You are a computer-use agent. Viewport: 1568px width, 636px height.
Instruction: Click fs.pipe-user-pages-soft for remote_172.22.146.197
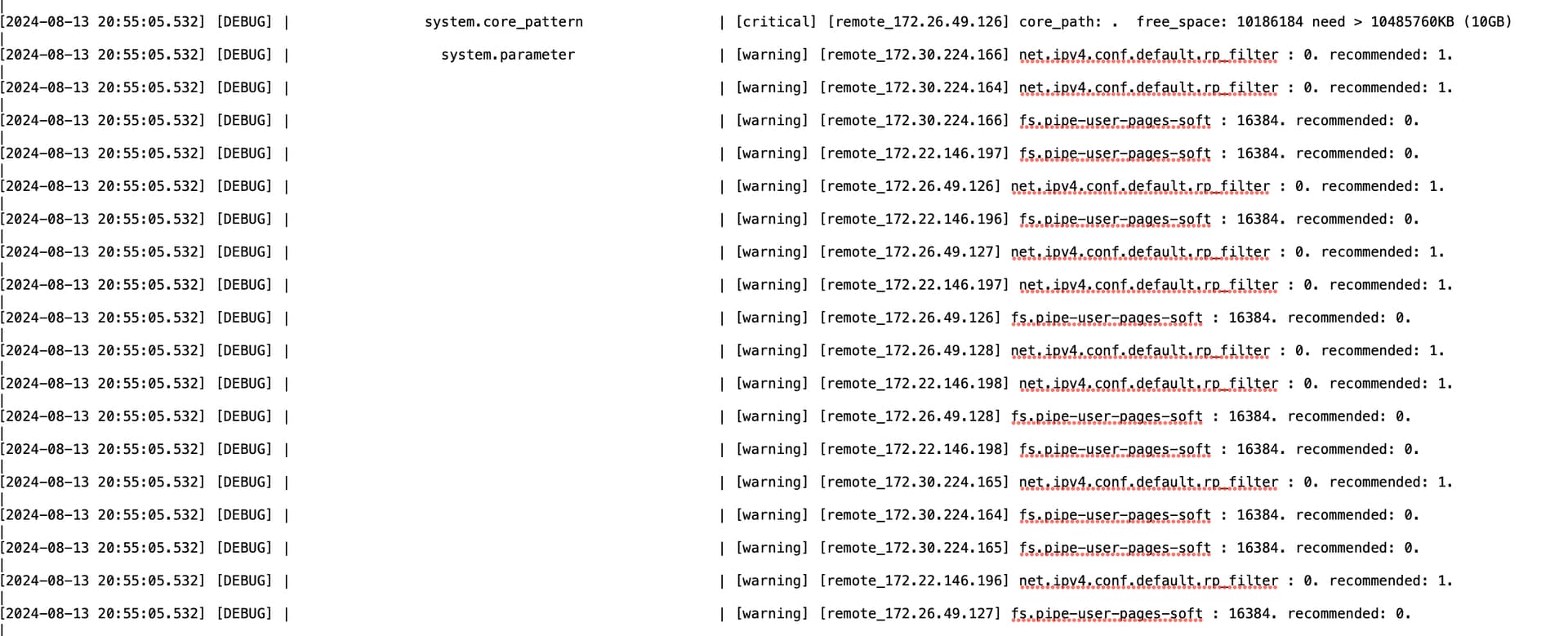[x=1115, y=153]
